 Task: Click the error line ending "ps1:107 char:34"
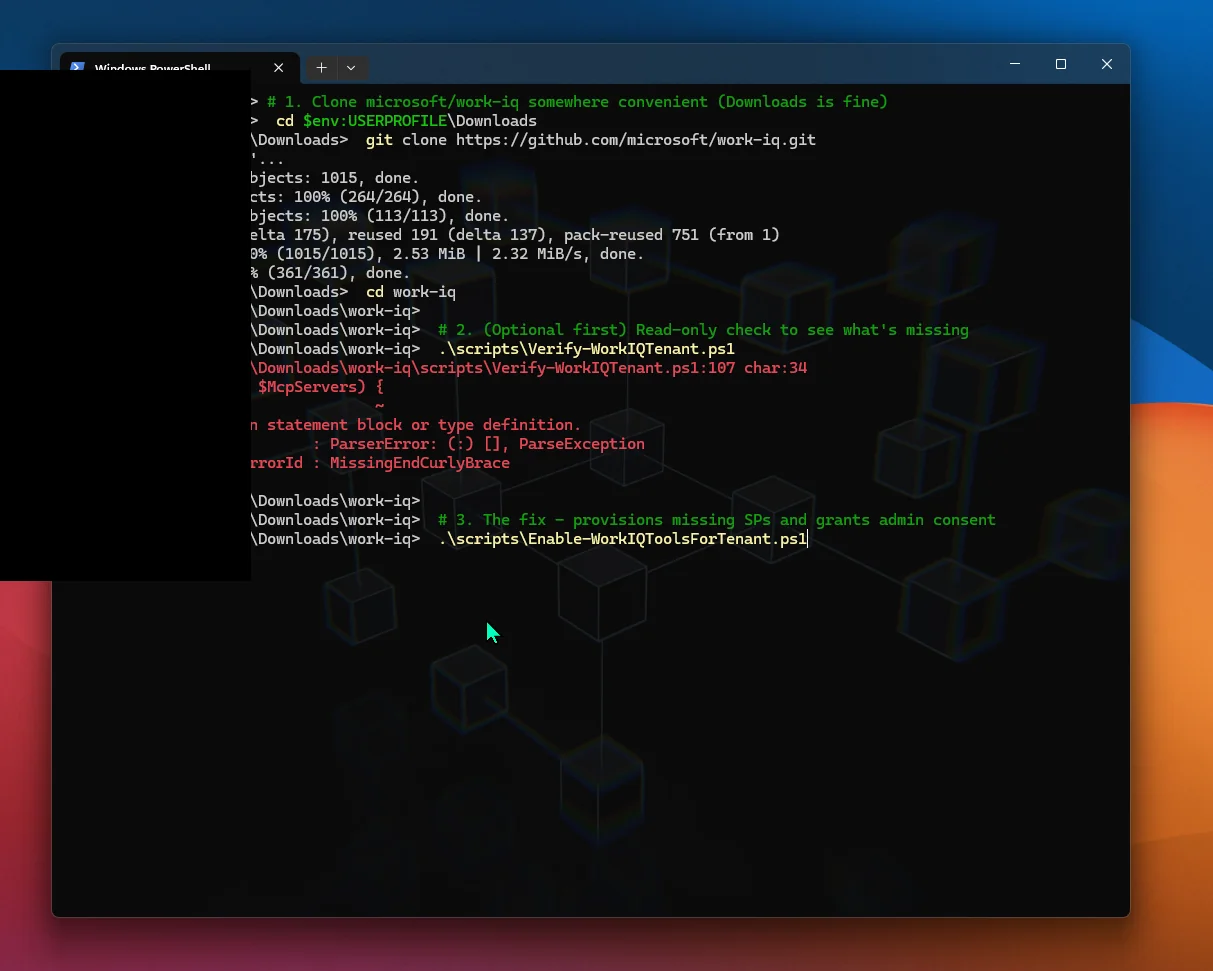529,368
